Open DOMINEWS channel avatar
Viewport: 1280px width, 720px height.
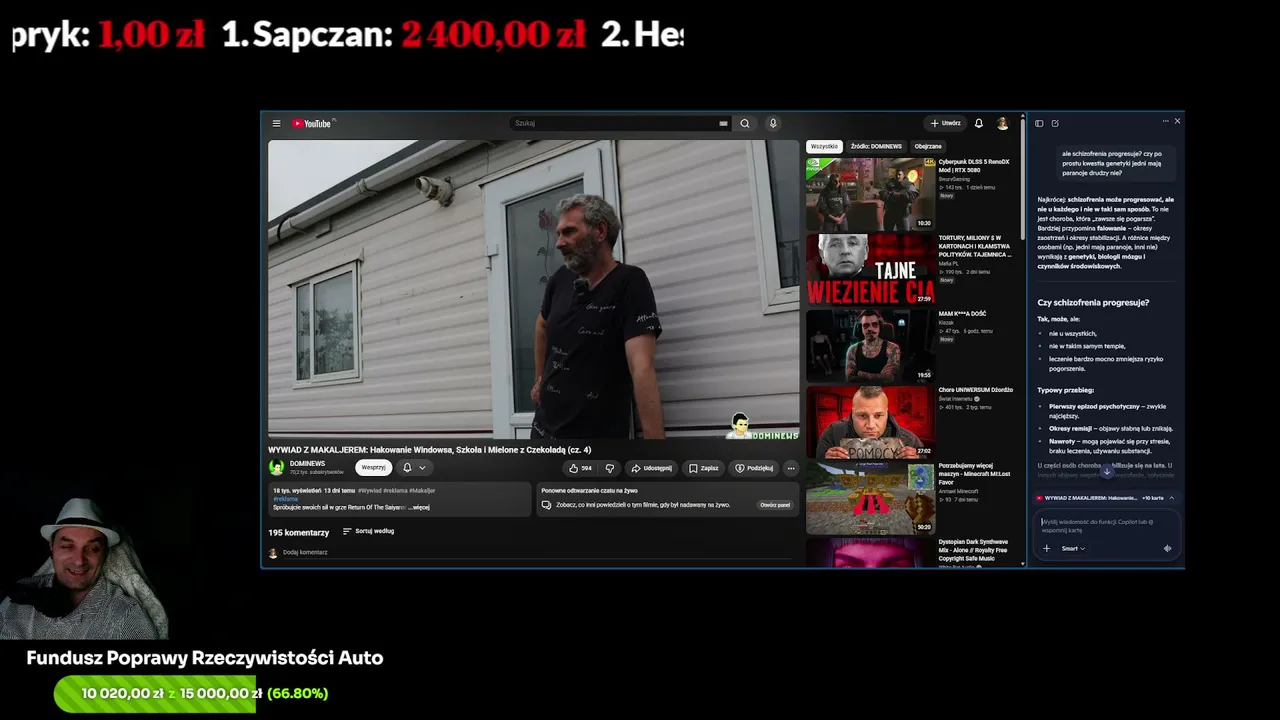click(x=276, y=467)
